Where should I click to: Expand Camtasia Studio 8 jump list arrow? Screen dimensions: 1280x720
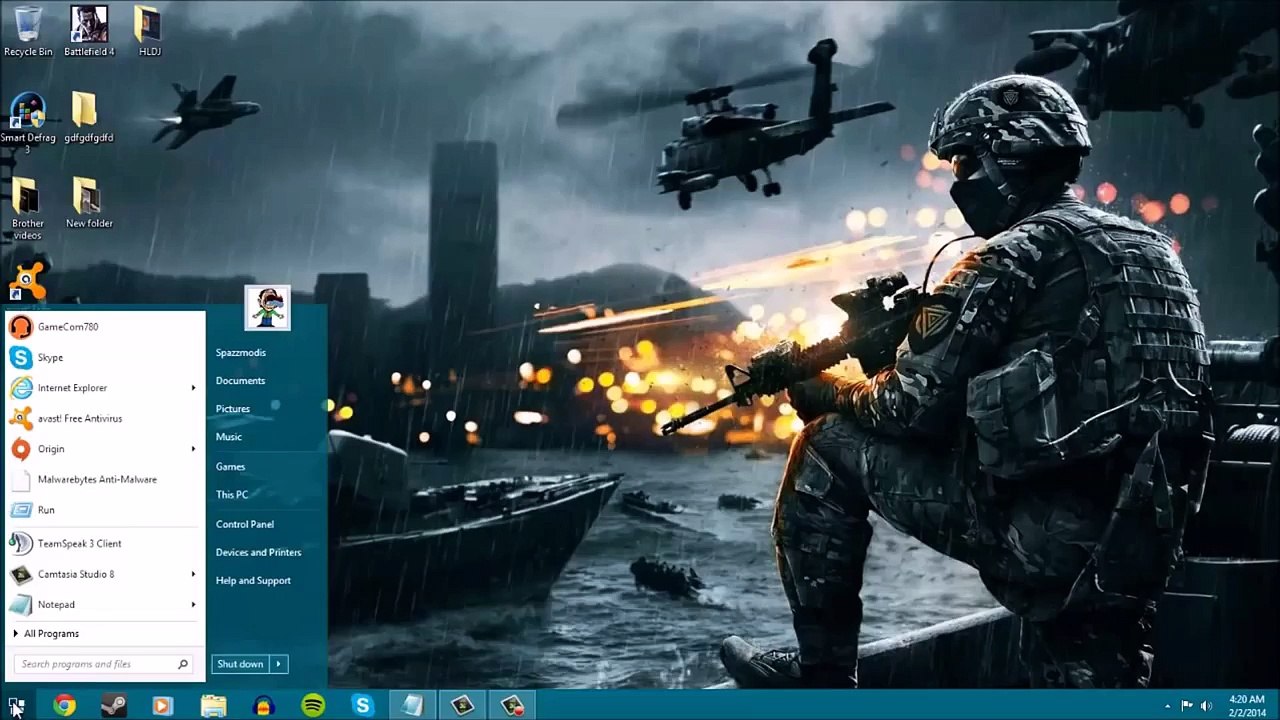[193, 574]
